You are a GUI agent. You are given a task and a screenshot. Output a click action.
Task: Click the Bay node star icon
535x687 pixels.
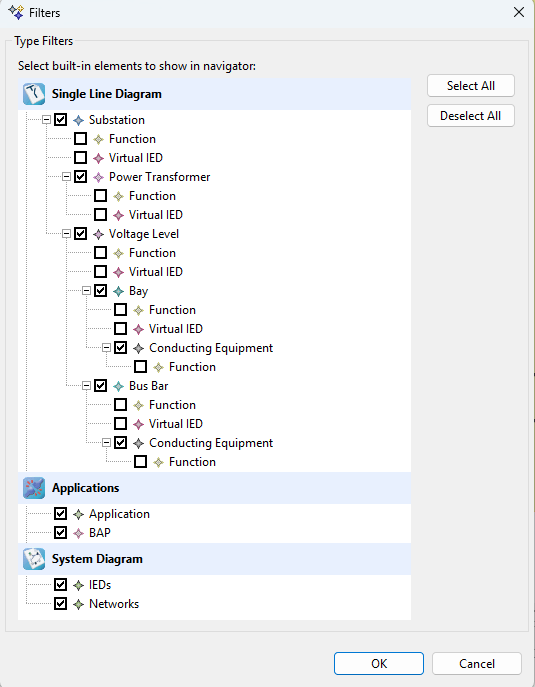(x=119, y=291)
